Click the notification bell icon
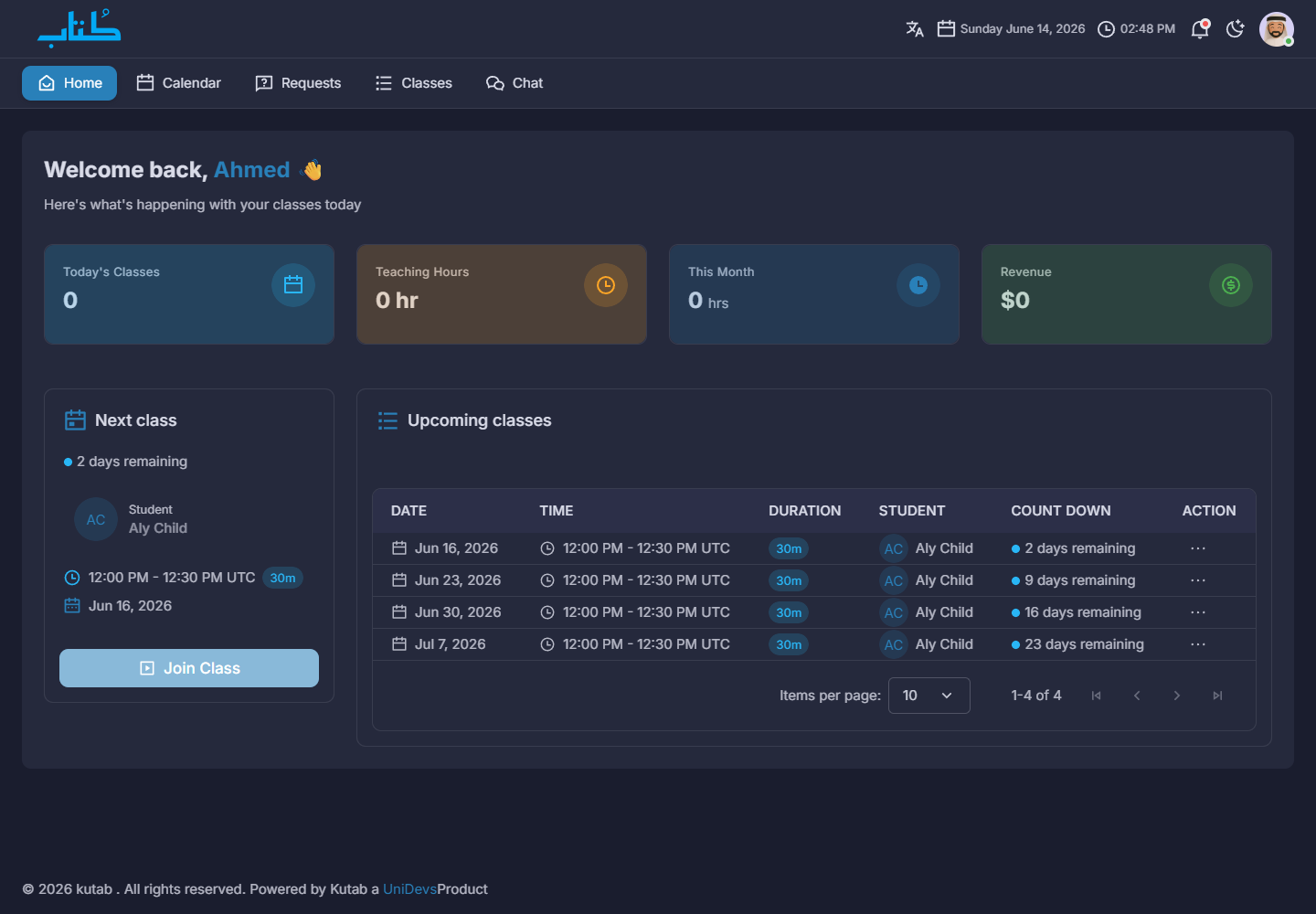This screenshot has height=914, width=1316. click(x=1200, y=29)
